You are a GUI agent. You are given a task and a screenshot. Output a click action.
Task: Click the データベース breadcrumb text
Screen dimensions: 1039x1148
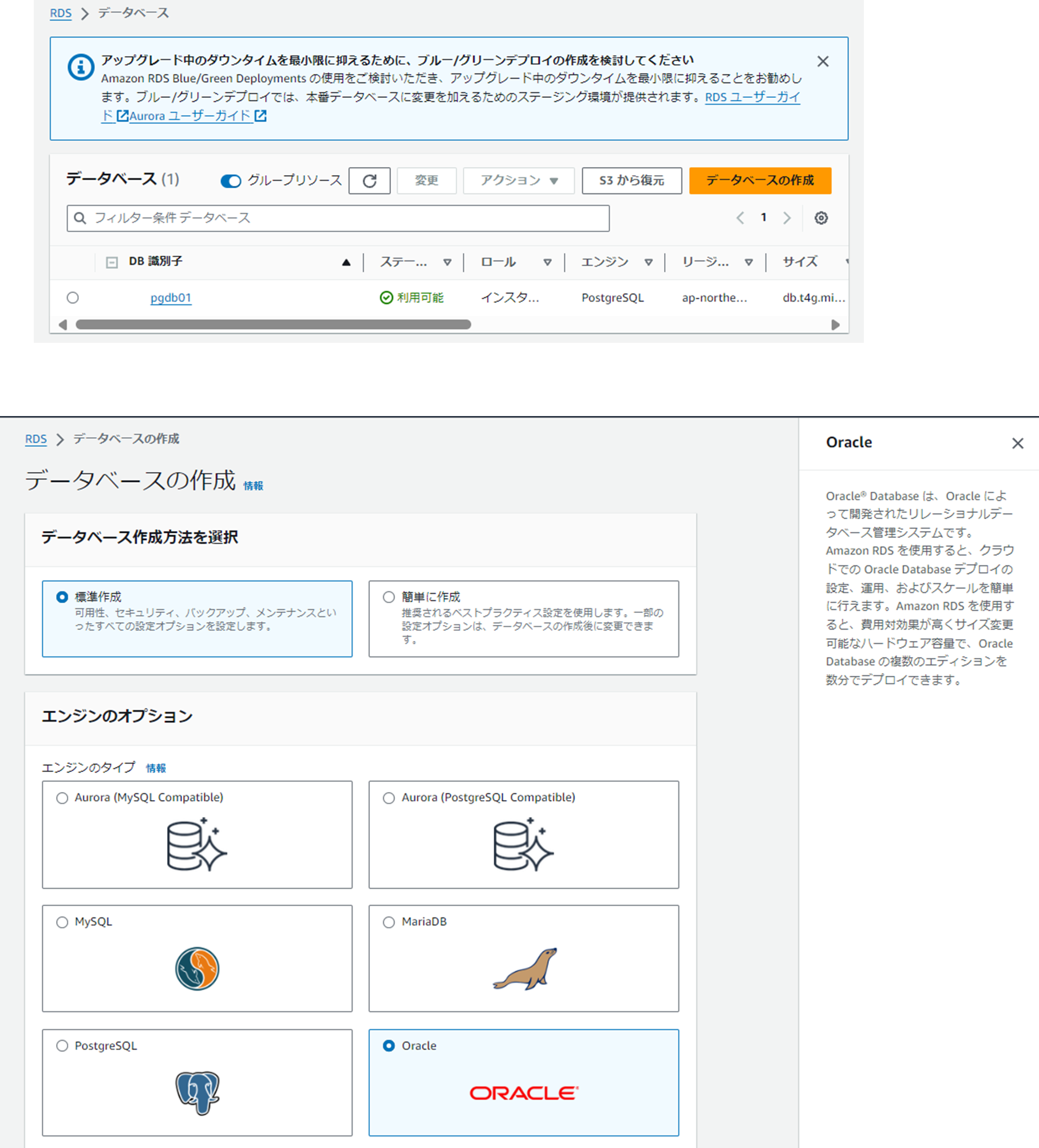[133, 13]
